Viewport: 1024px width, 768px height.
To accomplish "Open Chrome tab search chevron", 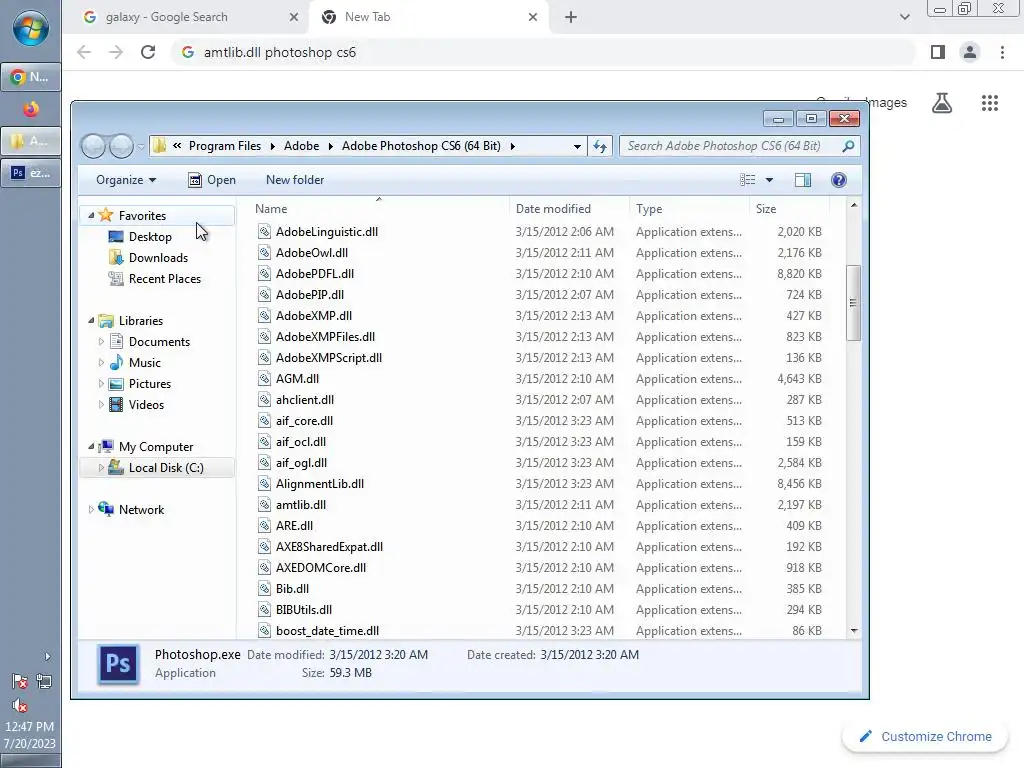I will click(904, 17).
